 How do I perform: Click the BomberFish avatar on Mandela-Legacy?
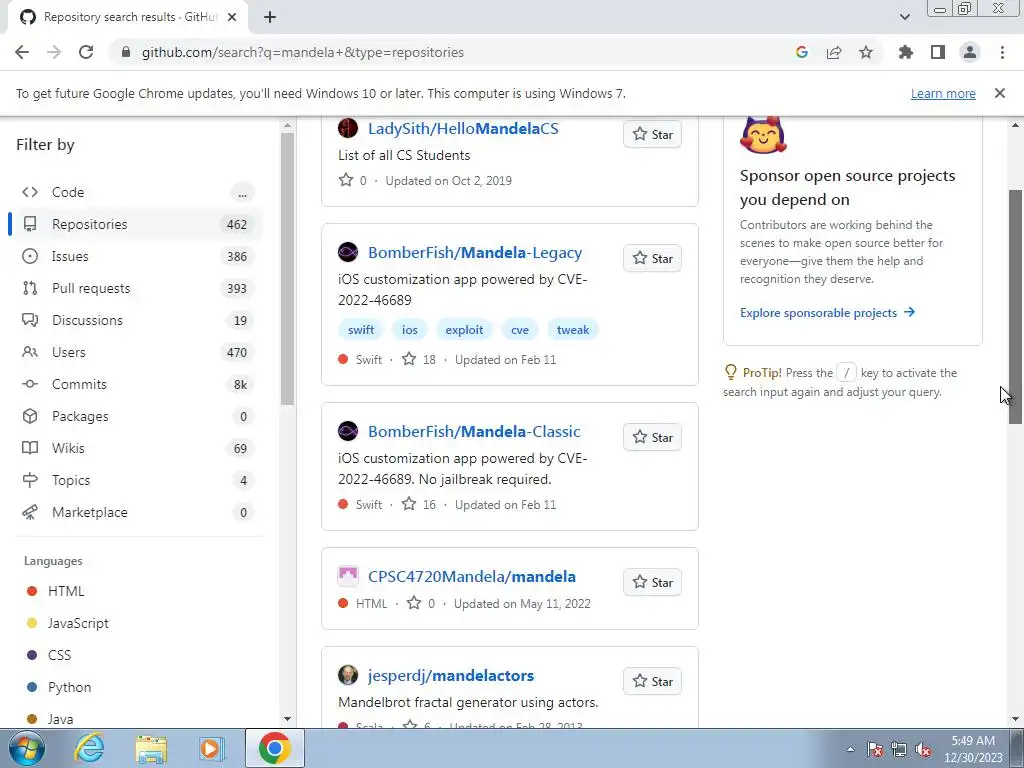pyautogui.click(x=348, y=252)
